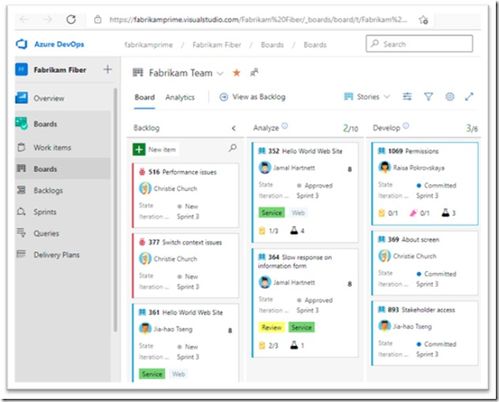
Task: Click the team members icon beside the star
Action: point(254,72)
